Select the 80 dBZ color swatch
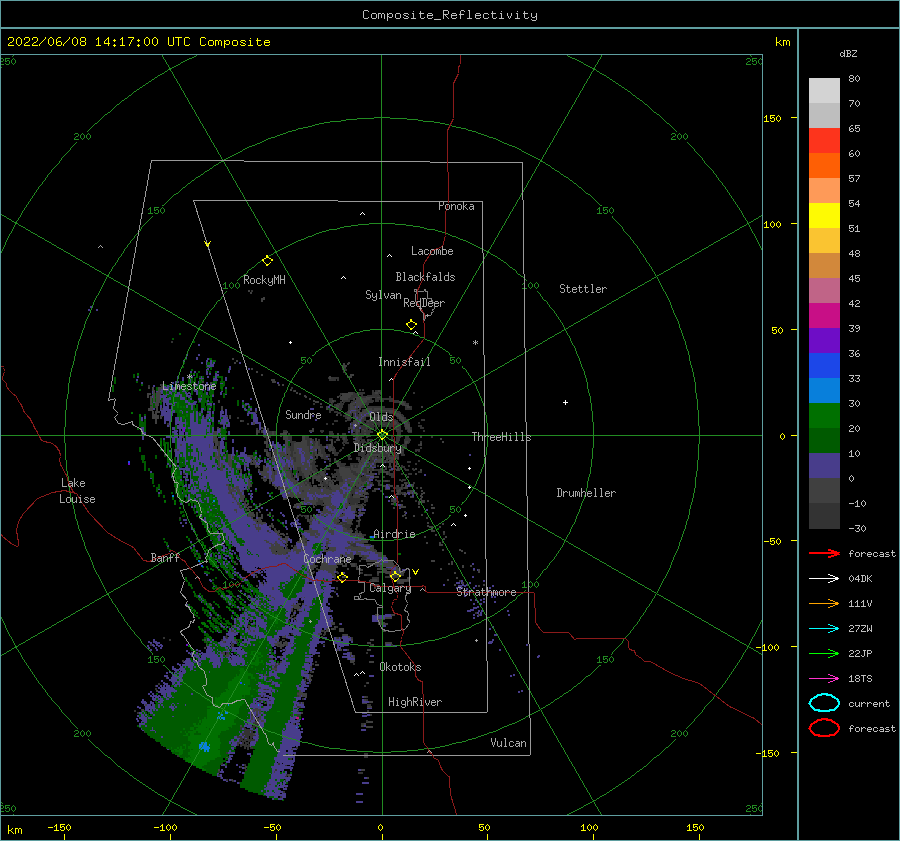 point(824,91)
